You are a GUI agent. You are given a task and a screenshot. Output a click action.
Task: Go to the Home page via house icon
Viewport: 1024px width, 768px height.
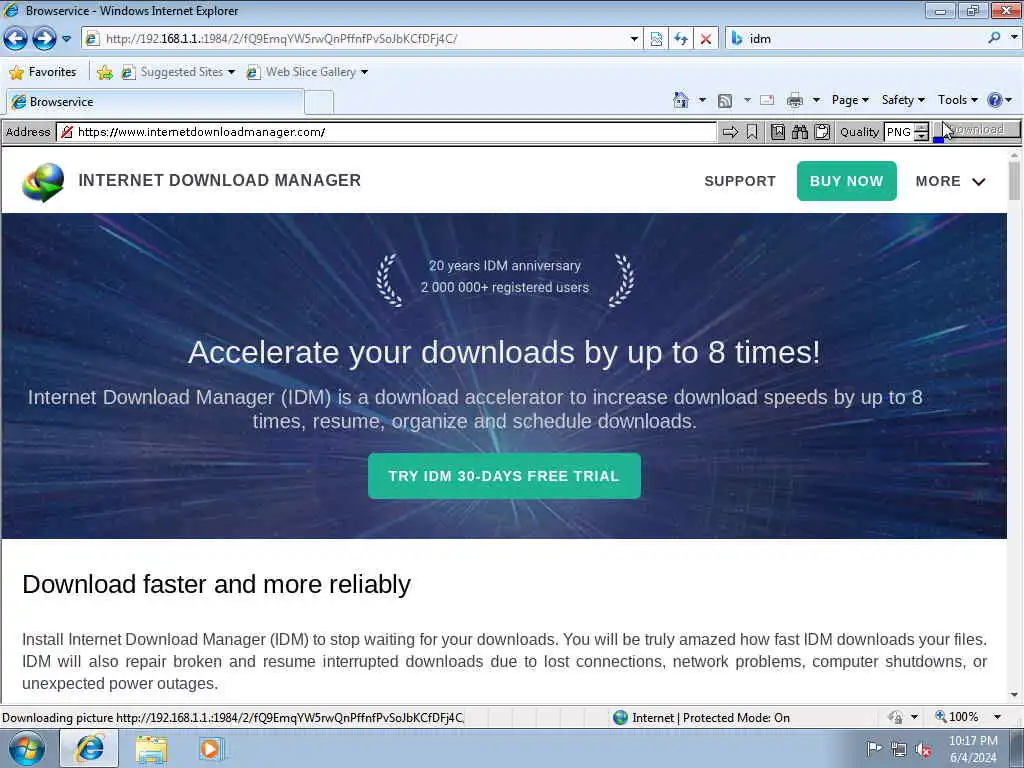[681, 100]
